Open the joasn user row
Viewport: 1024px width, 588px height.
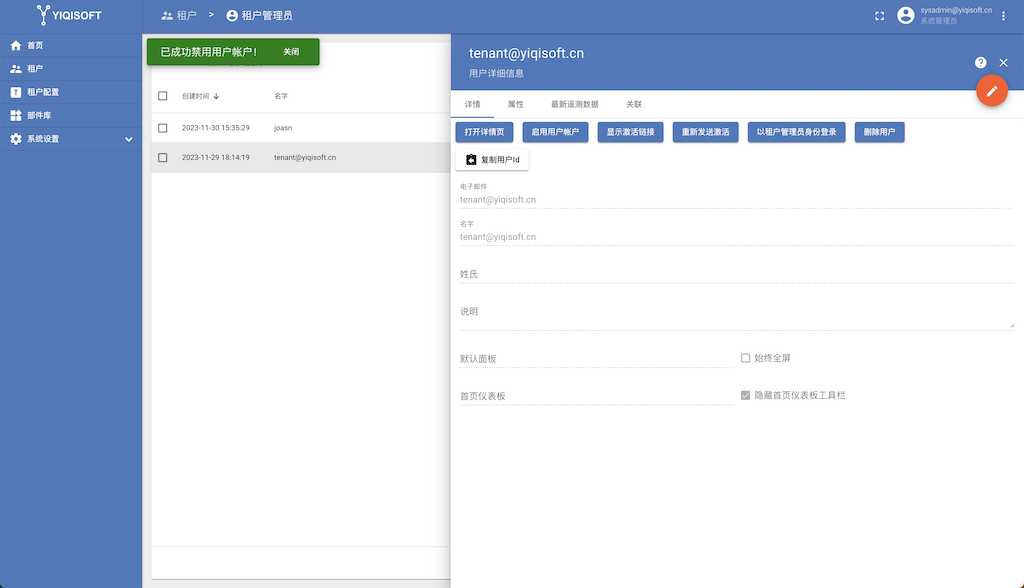pos(301,128)
